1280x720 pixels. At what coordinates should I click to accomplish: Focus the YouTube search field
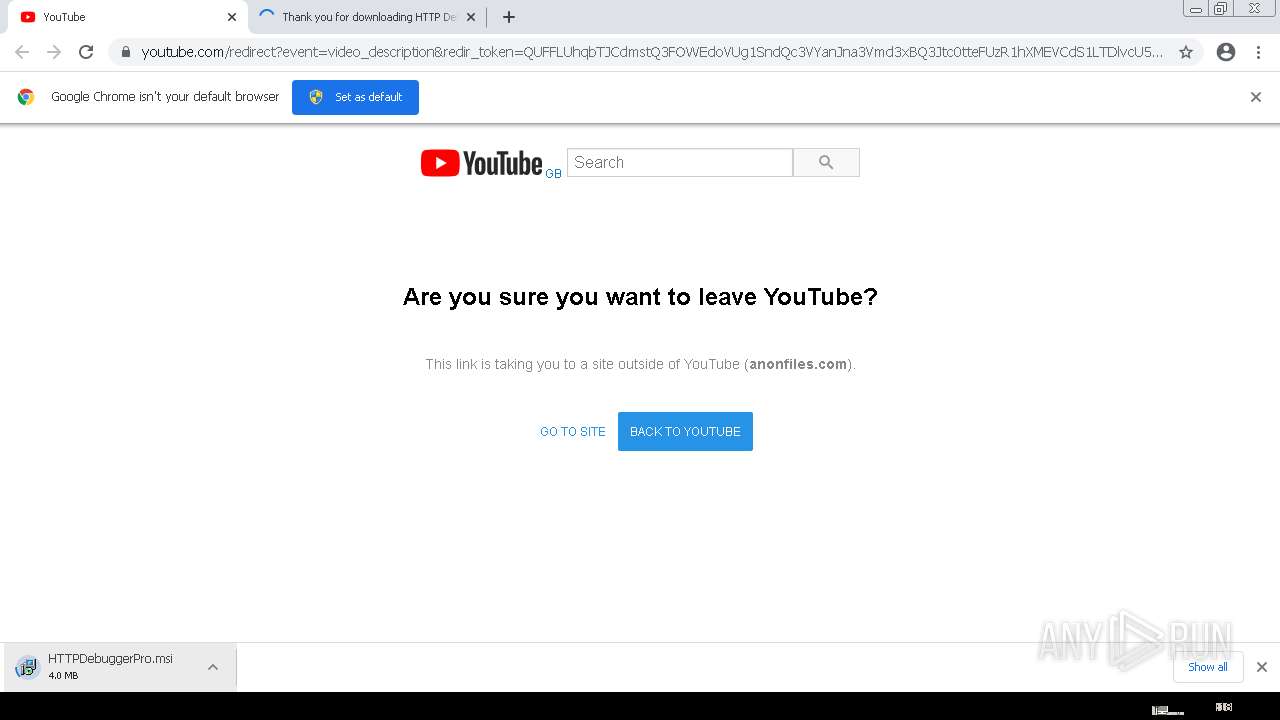(x=680, y=163)
